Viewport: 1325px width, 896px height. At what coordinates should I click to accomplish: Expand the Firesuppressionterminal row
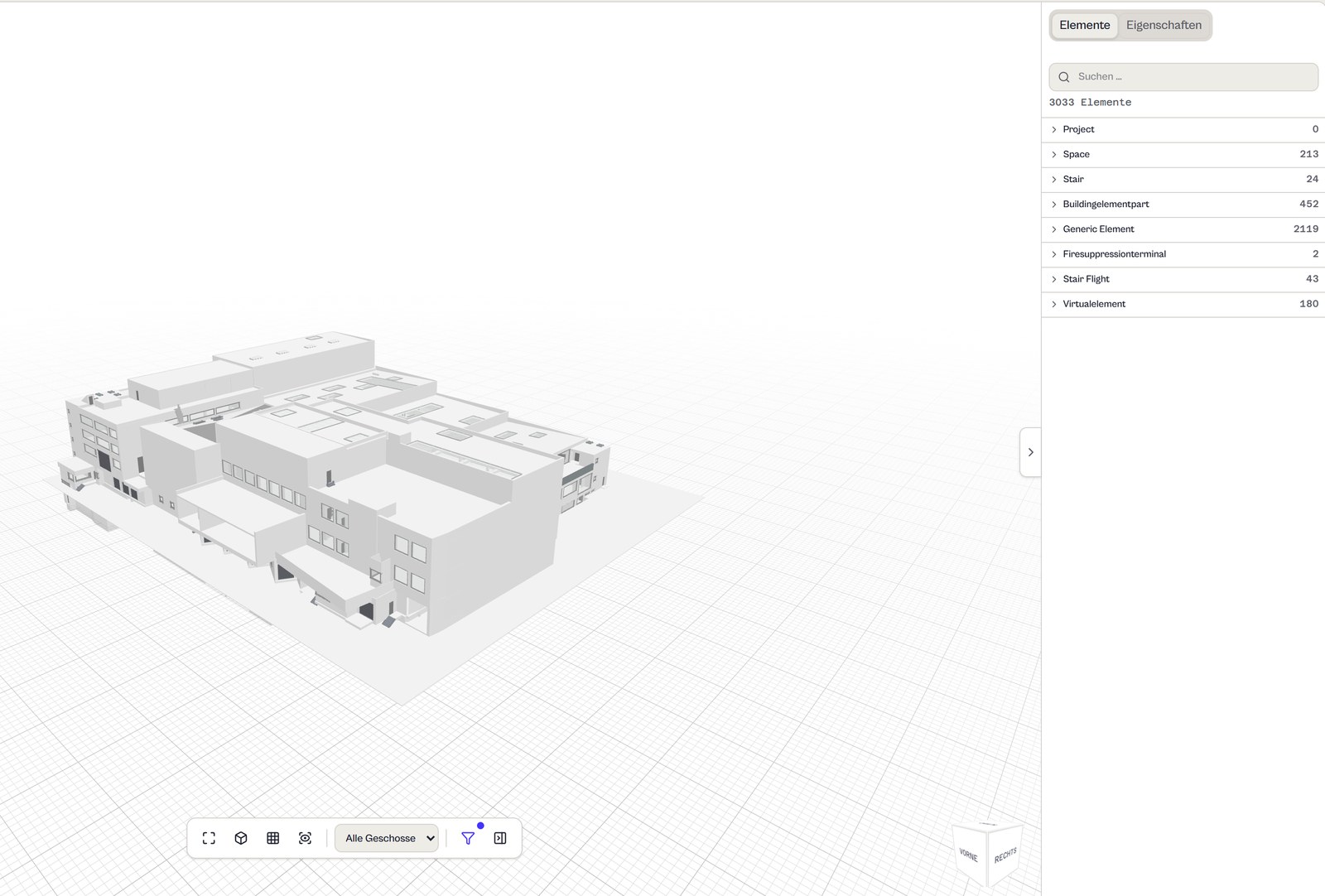[x=1183, y=254]
